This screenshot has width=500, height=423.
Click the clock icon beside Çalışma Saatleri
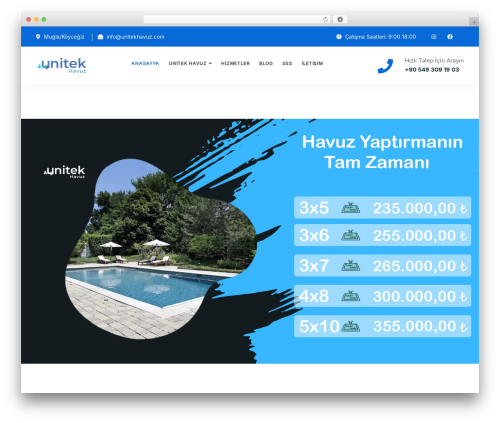pos(339,37)
